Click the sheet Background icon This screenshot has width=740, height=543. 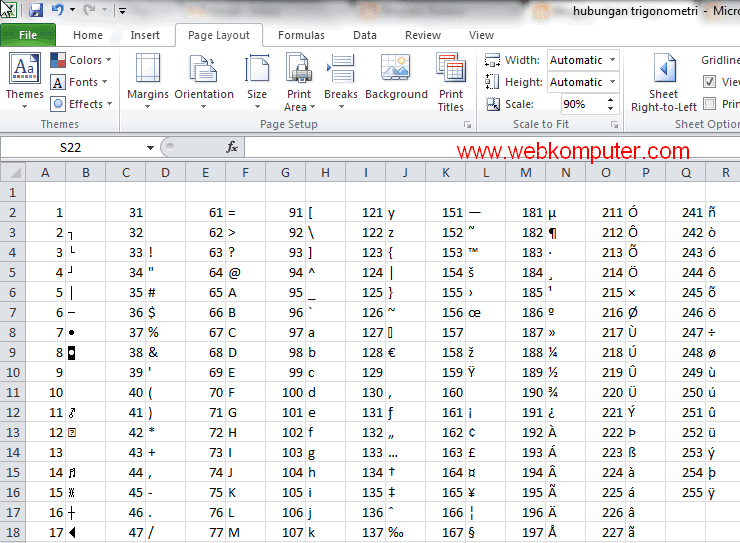coord(395,67)
